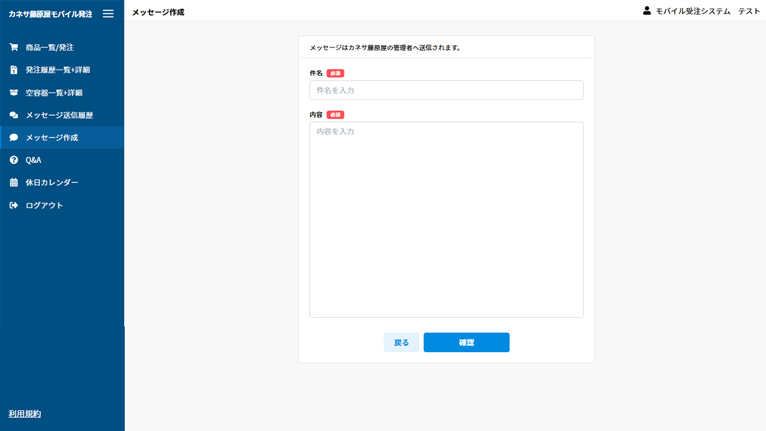Toggle the sidebar with the hamburger icon
Image resolution: width=766 pixels, height=431 pixels.
point(108,14)
